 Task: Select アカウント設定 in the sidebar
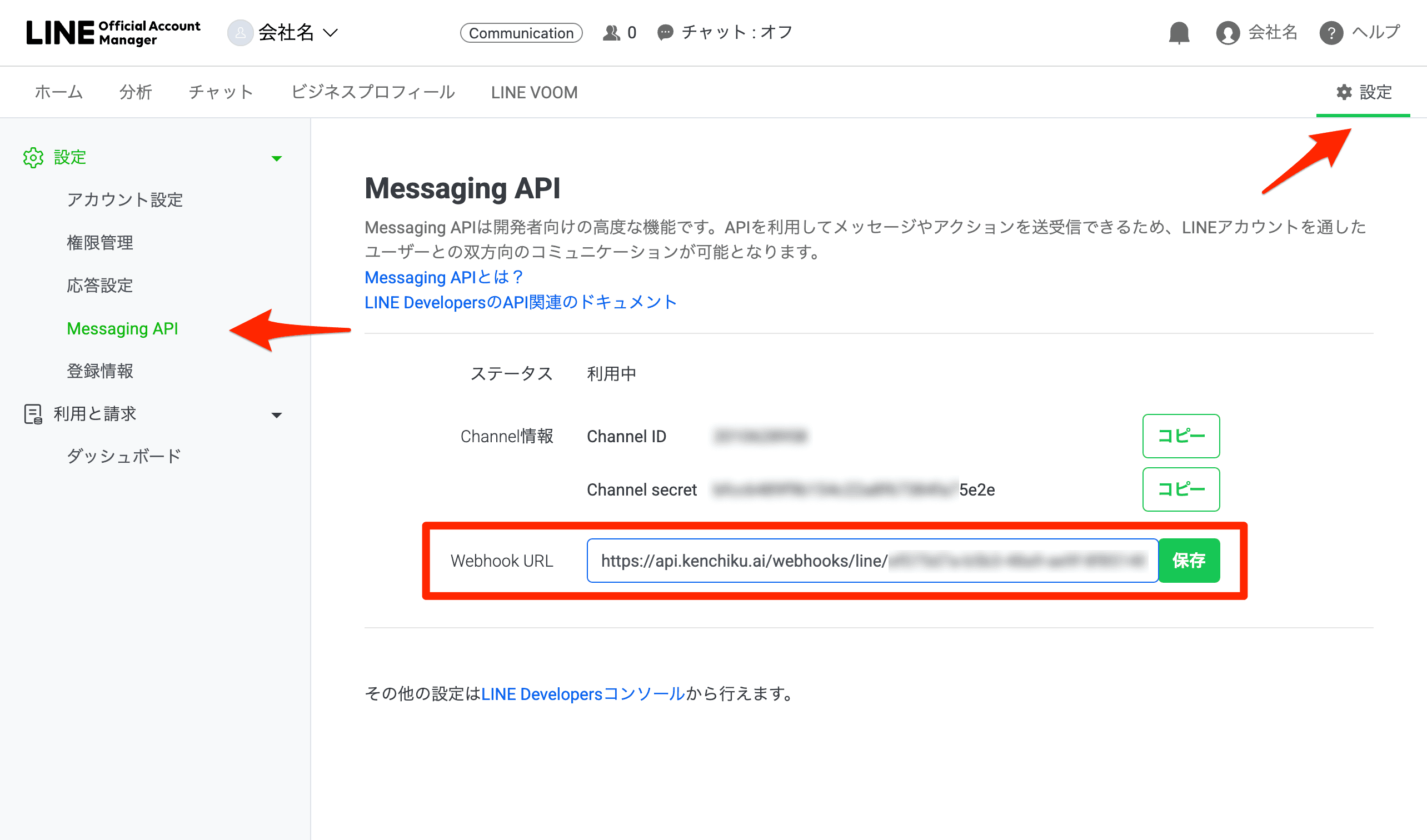124,200
